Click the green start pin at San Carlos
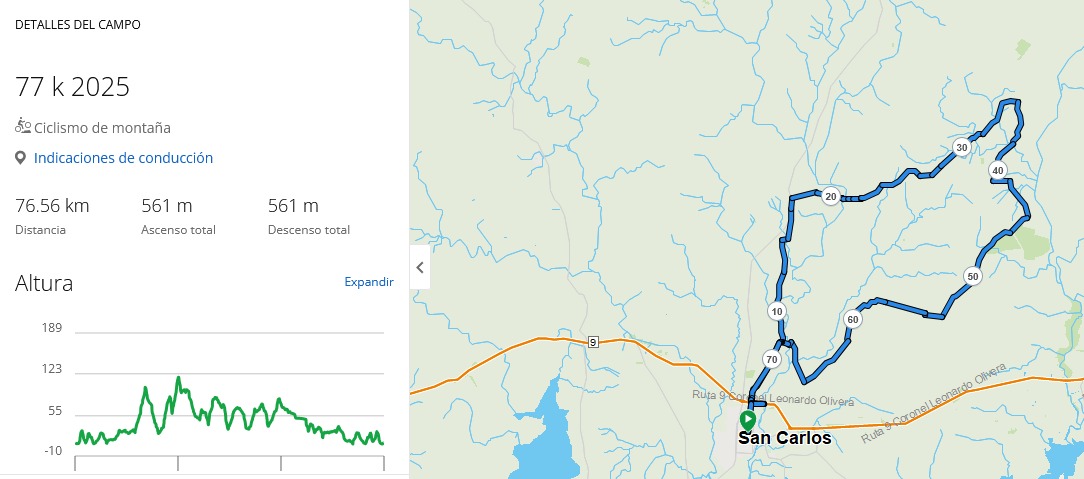1084x479 pixels. [747, 420]
